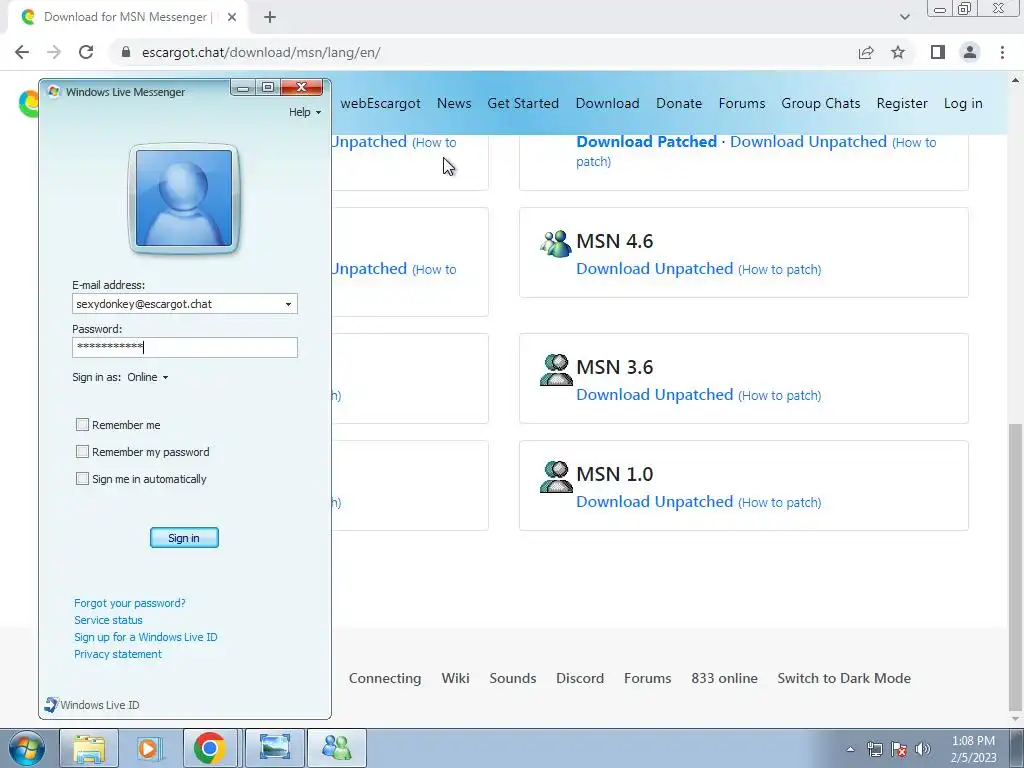
Task: Open Windows Media Player taskbar icon
Action: click(x=150, y=748)
